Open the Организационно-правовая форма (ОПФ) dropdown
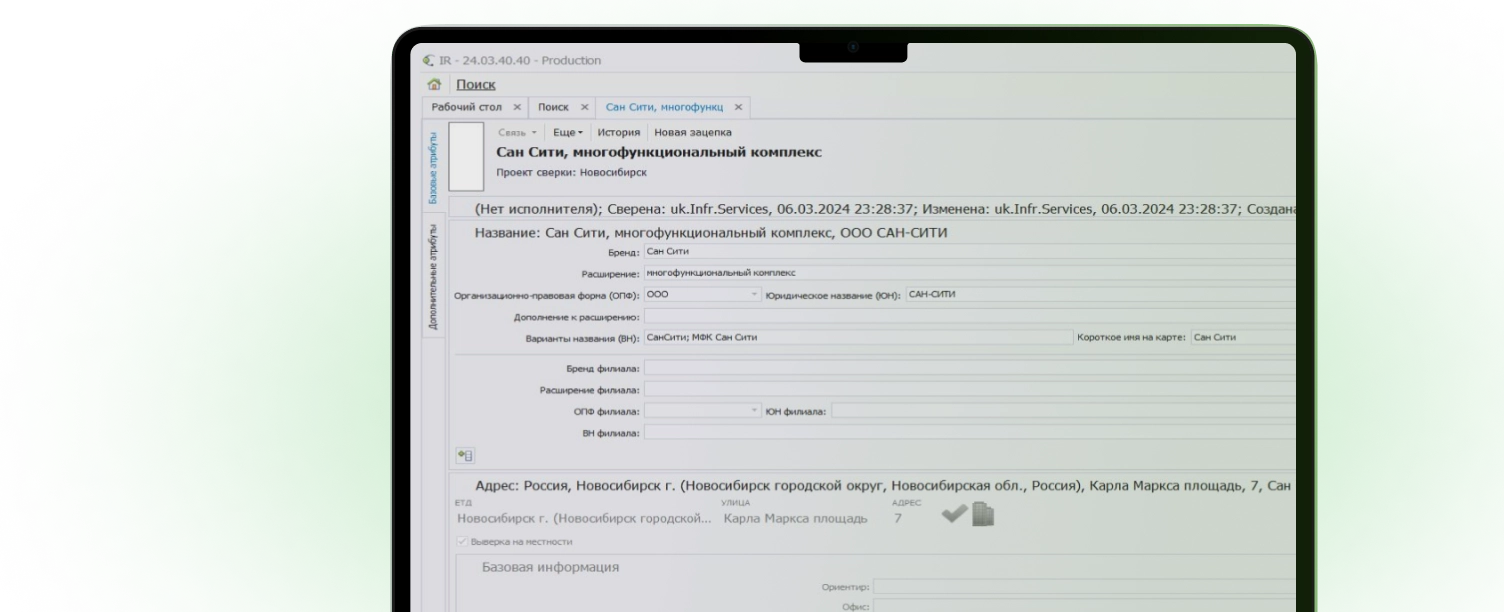The image size is (1504, 612). point(755,295)
